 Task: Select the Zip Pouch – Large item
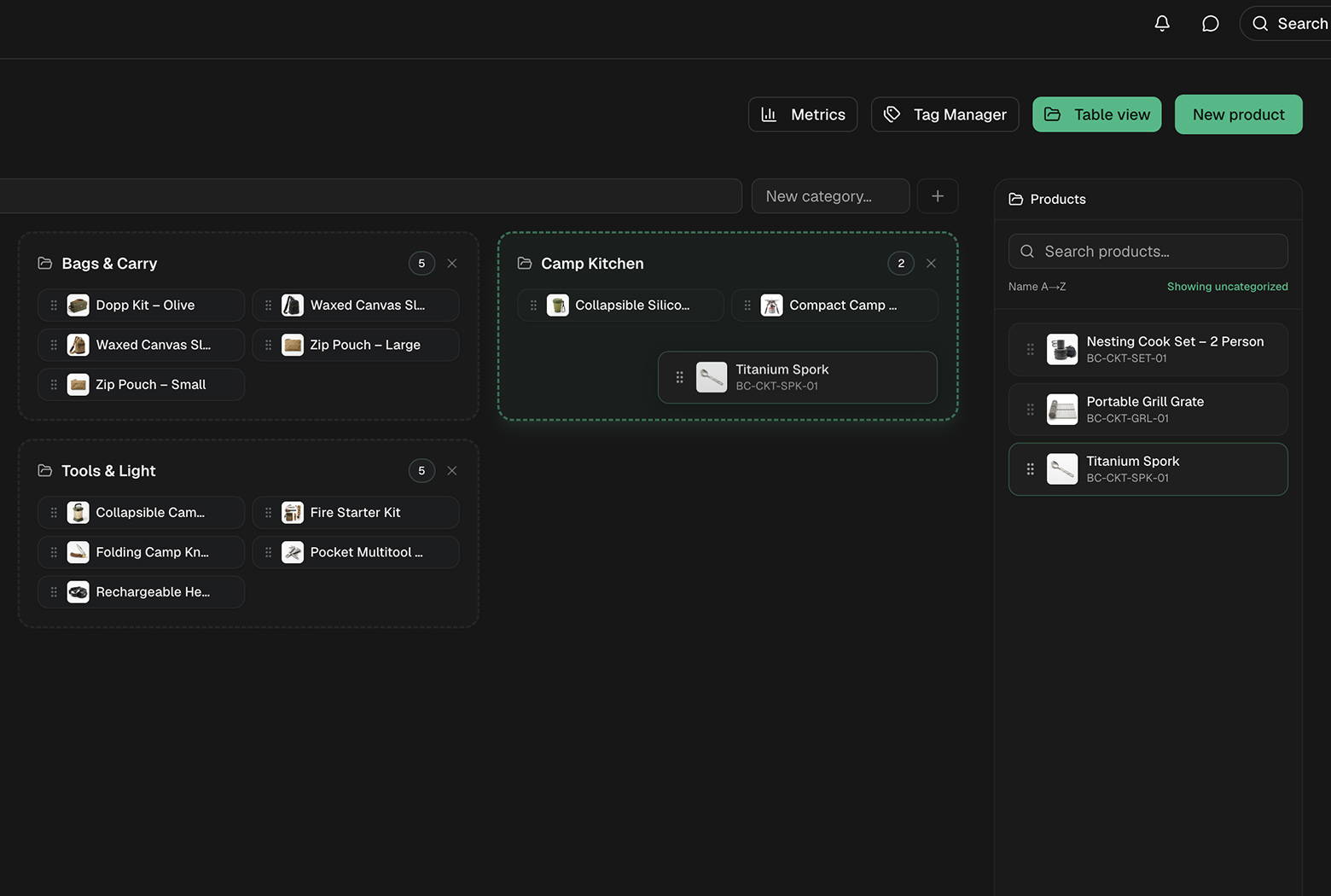[356, 345]
